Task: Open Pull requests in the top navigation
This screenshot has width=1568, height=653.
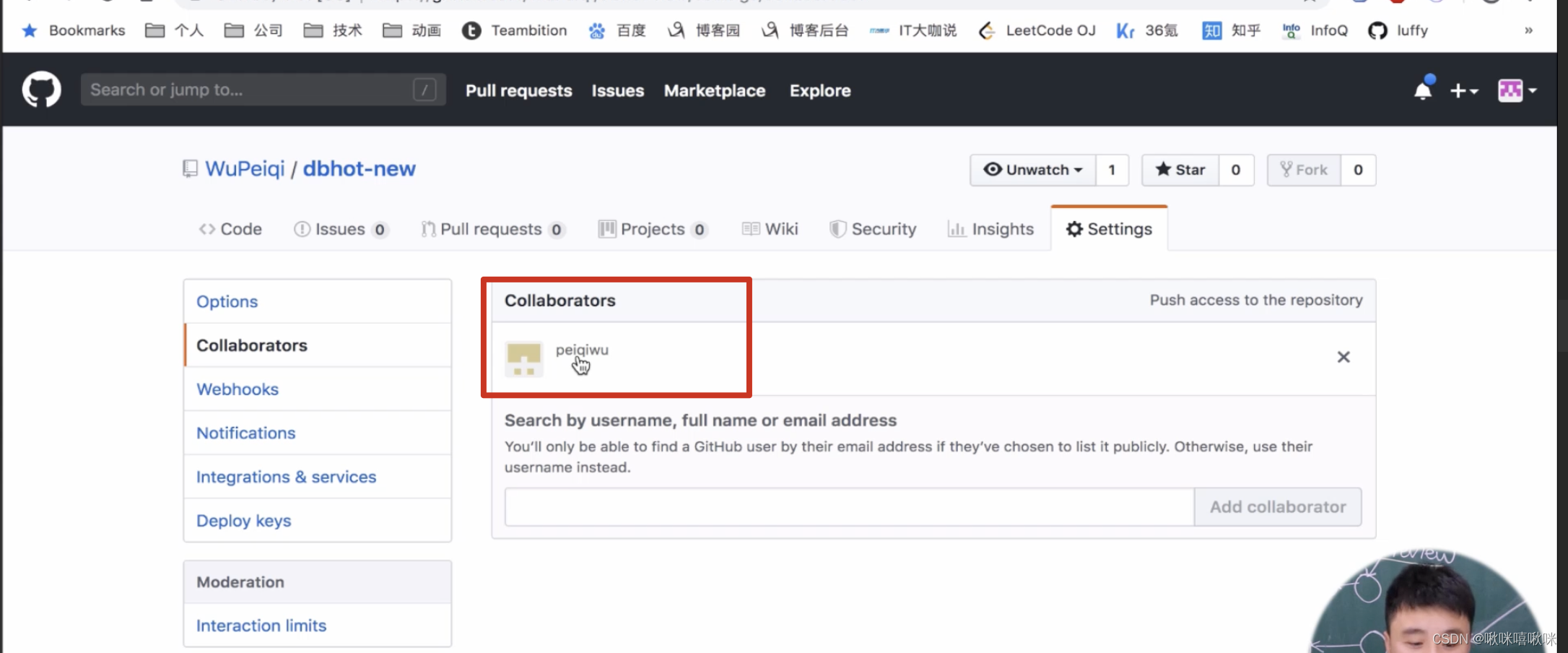Action: (518, 90)
